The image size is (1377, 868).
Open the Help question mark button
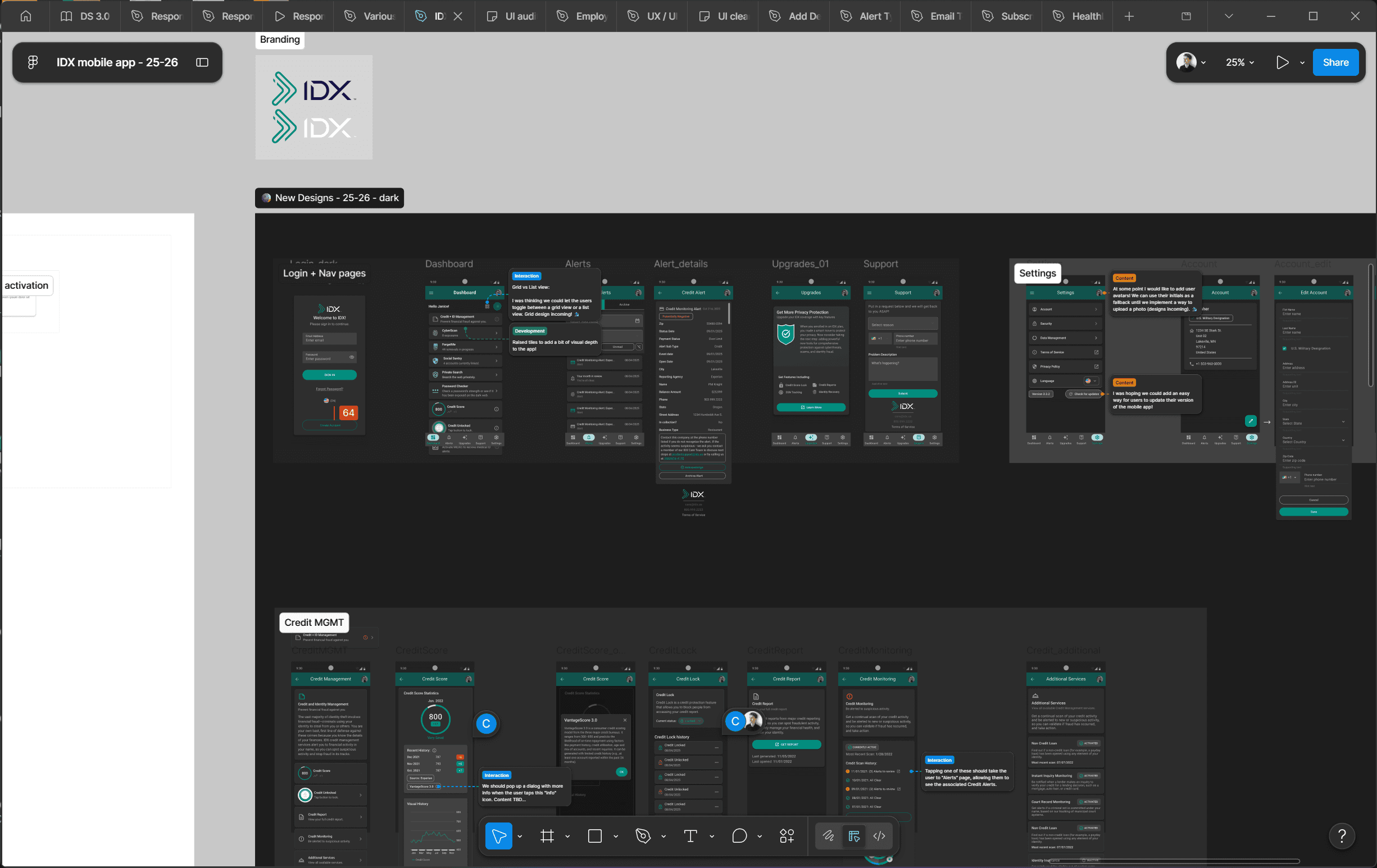(x=1342, y=836)
